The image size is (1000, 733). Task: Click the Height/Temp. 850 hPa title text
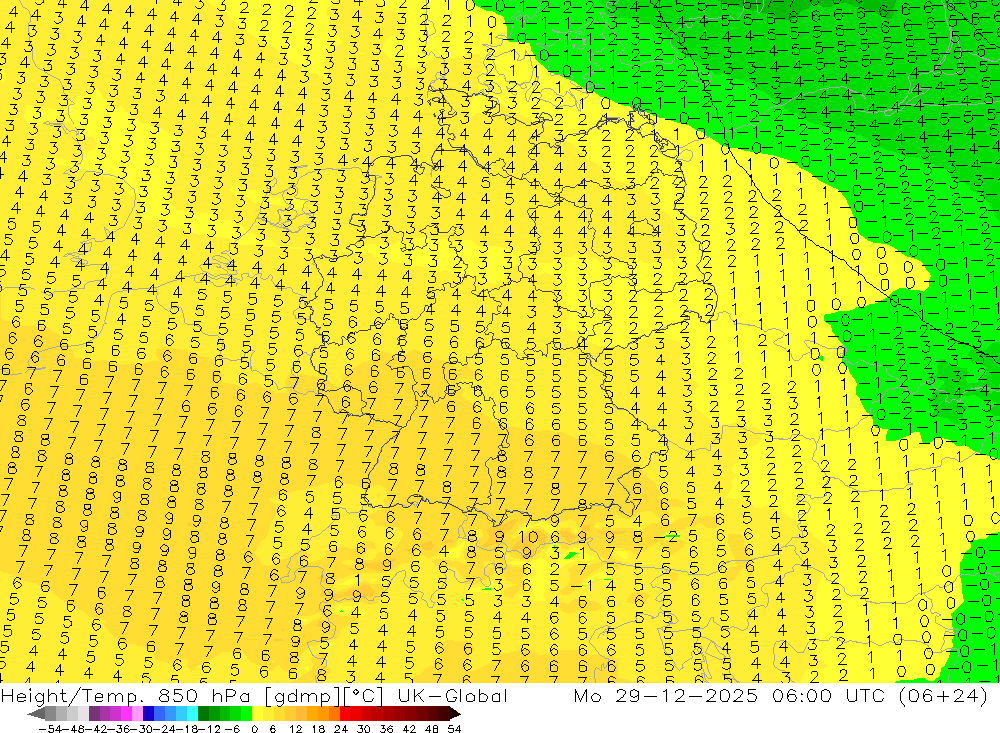124,695
